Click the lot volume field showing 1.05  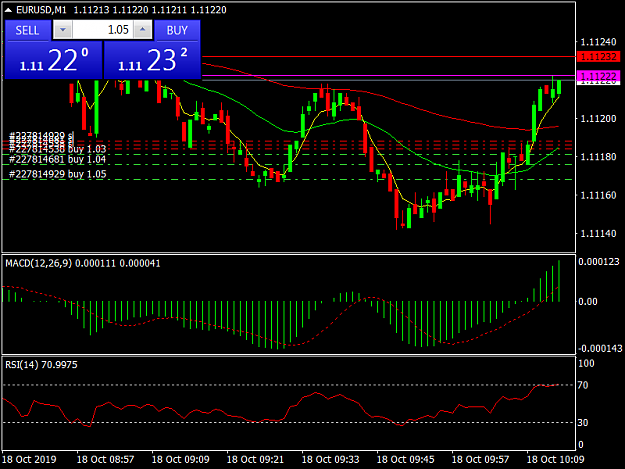103,30
